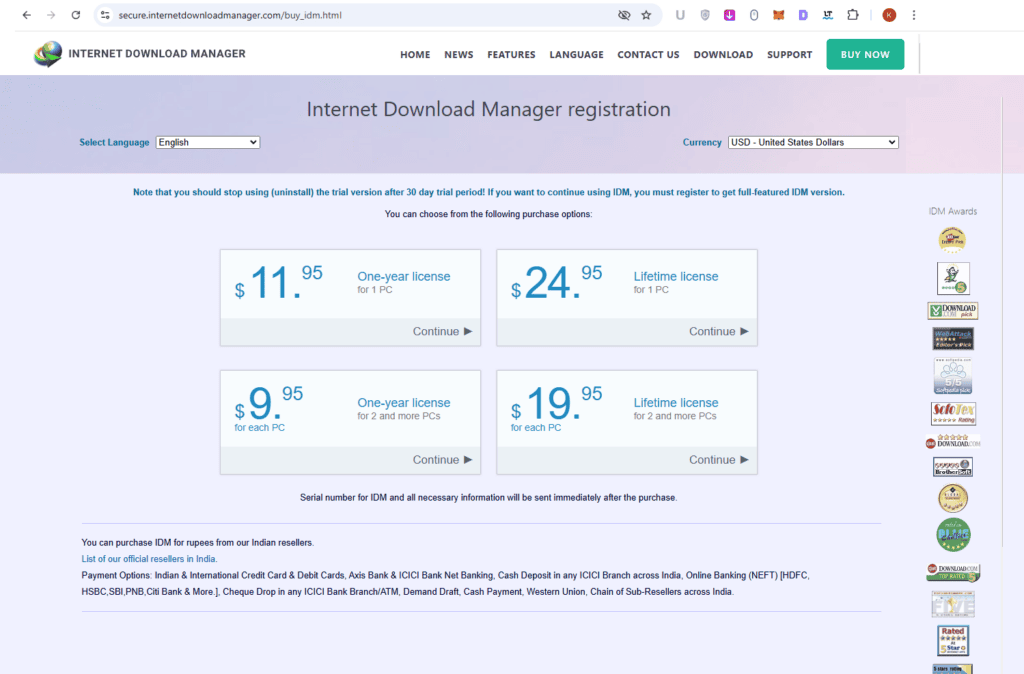The height and width of the screenshot is (674, 1024).
Task: Continue with $19.95 lifetime multi-PC license
Action: click(718, 460)
